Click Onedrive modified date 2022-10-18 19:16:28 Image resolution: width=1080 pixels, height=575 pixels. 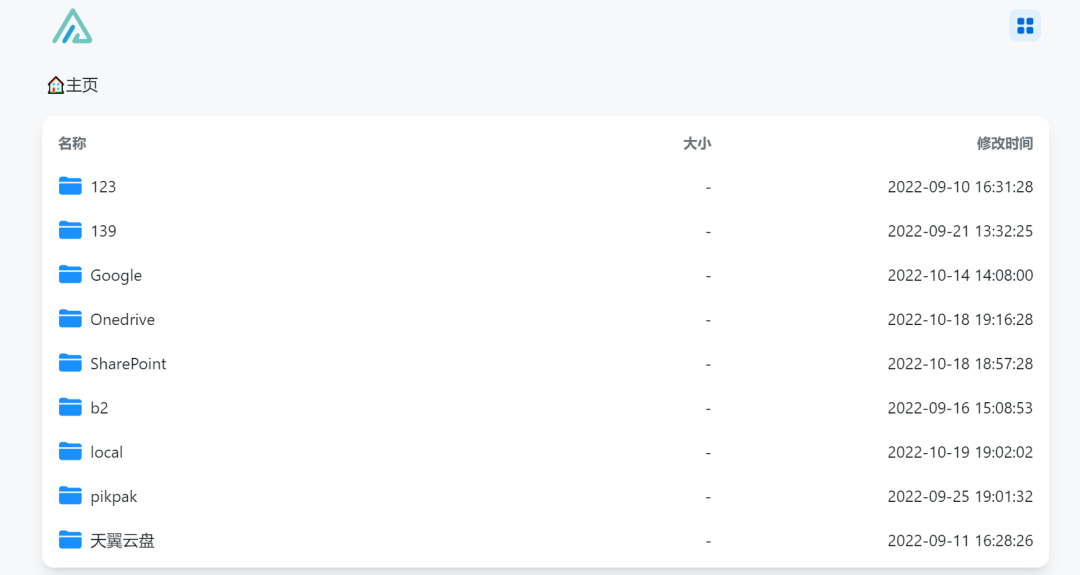(x=960, y=320)
